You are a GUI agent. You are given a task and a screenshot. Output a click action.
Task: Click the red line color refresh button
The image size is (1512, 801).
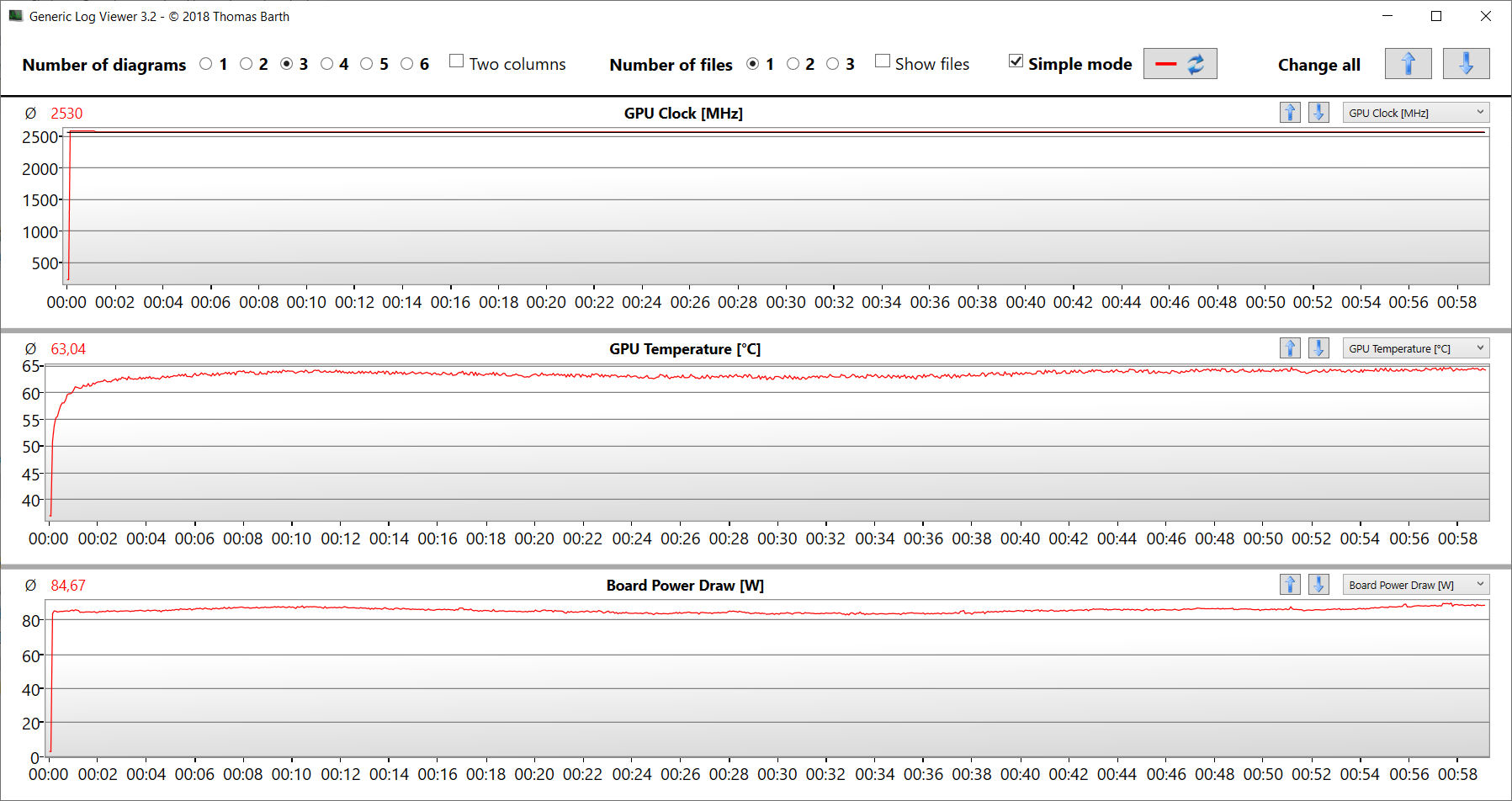pos(1180,64)
